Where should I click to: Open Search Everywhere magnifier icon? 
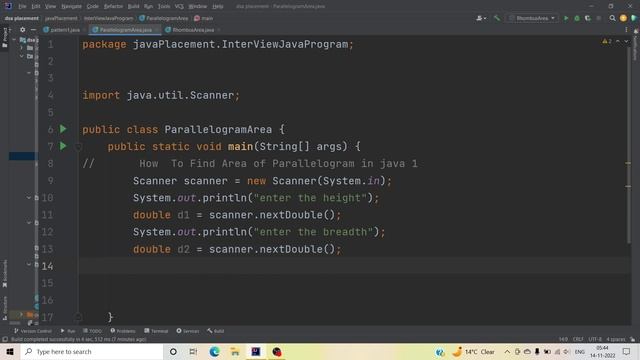pos(612,18)
